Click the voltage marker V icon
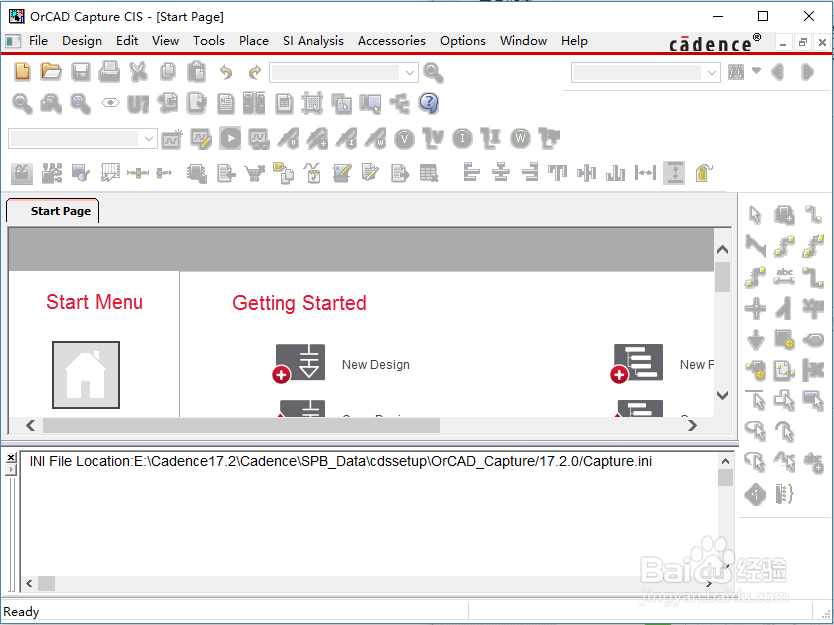Image resolution: width=834 pixels, height=625 pixels. coord(404,139)
